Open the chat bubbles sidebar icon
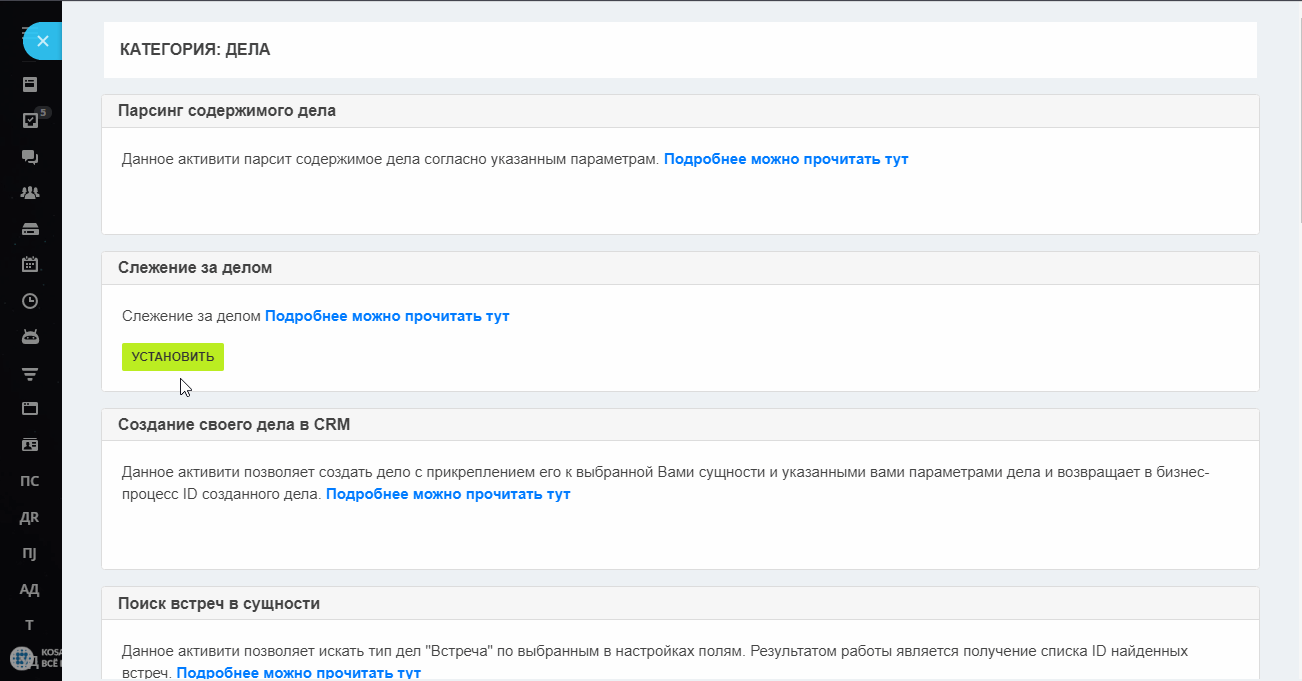This screenshot has width=1302, height=681. [x=30, y=157]
